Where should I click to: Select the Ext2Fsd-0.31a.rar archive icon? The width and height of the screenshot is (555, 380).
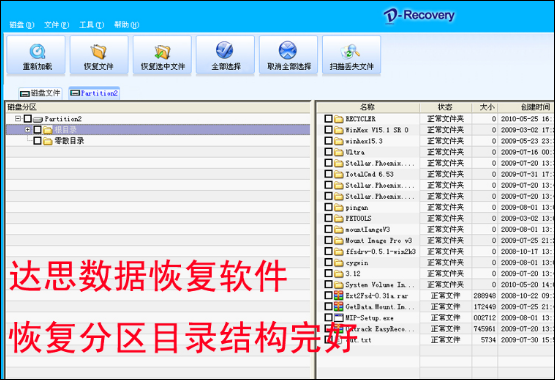(339, 295)
